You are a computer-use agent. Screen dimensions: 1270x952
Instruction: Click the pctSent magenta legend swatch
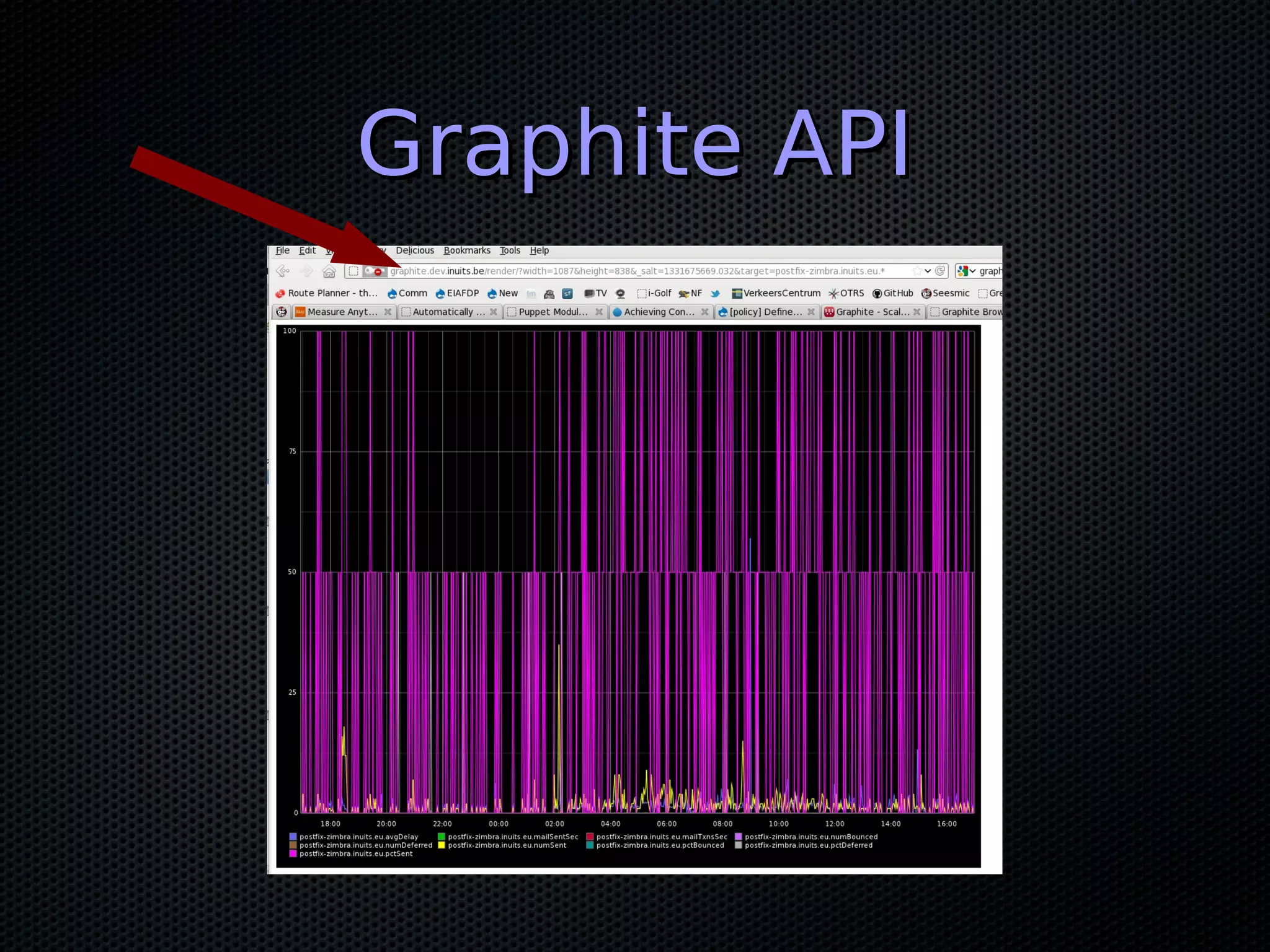[293, 853]
